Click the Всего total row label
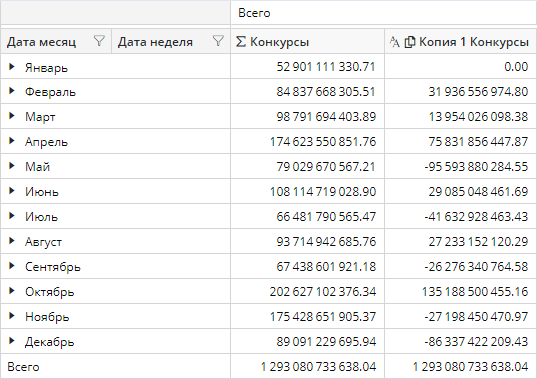The width and height of the screenshot is (537, 379). (23, 367)
